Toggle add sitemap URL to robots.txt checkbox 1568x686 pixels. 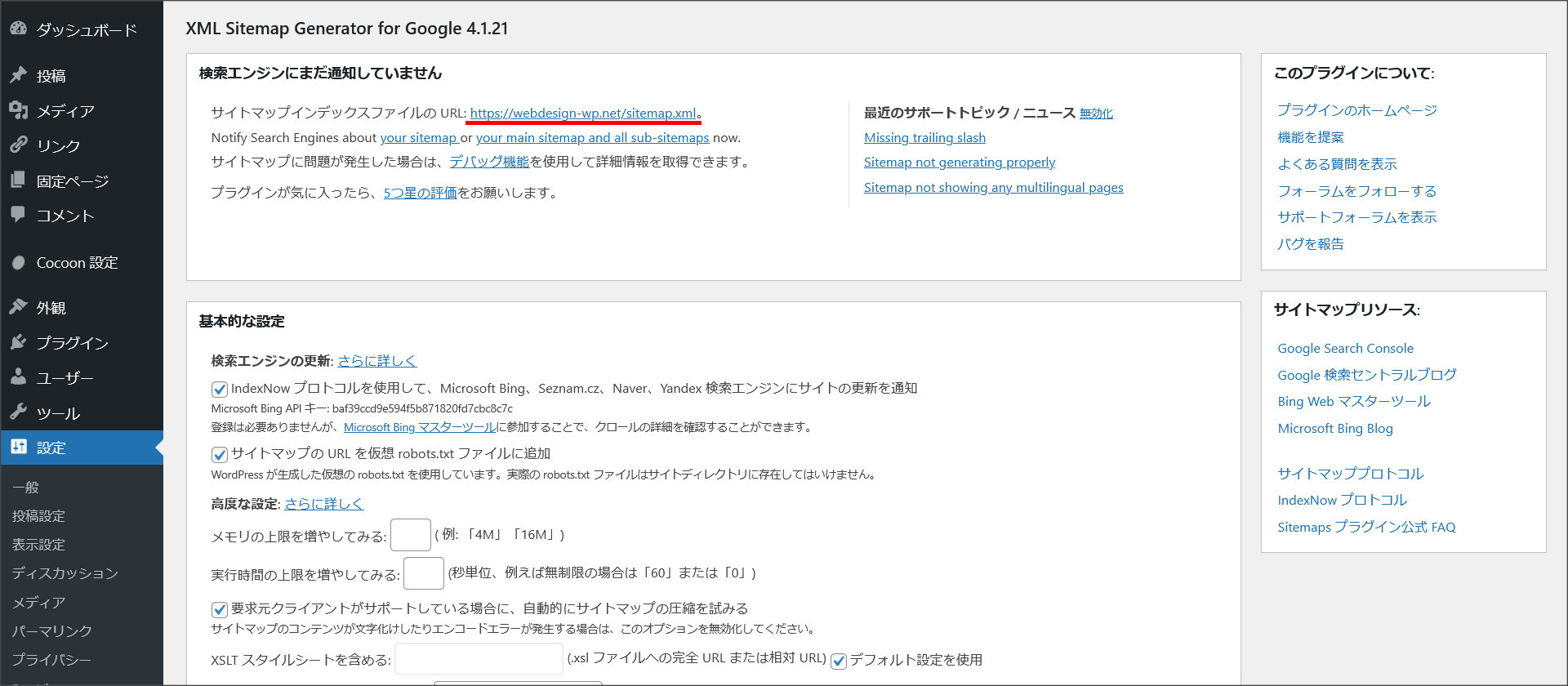coord(219,454)
